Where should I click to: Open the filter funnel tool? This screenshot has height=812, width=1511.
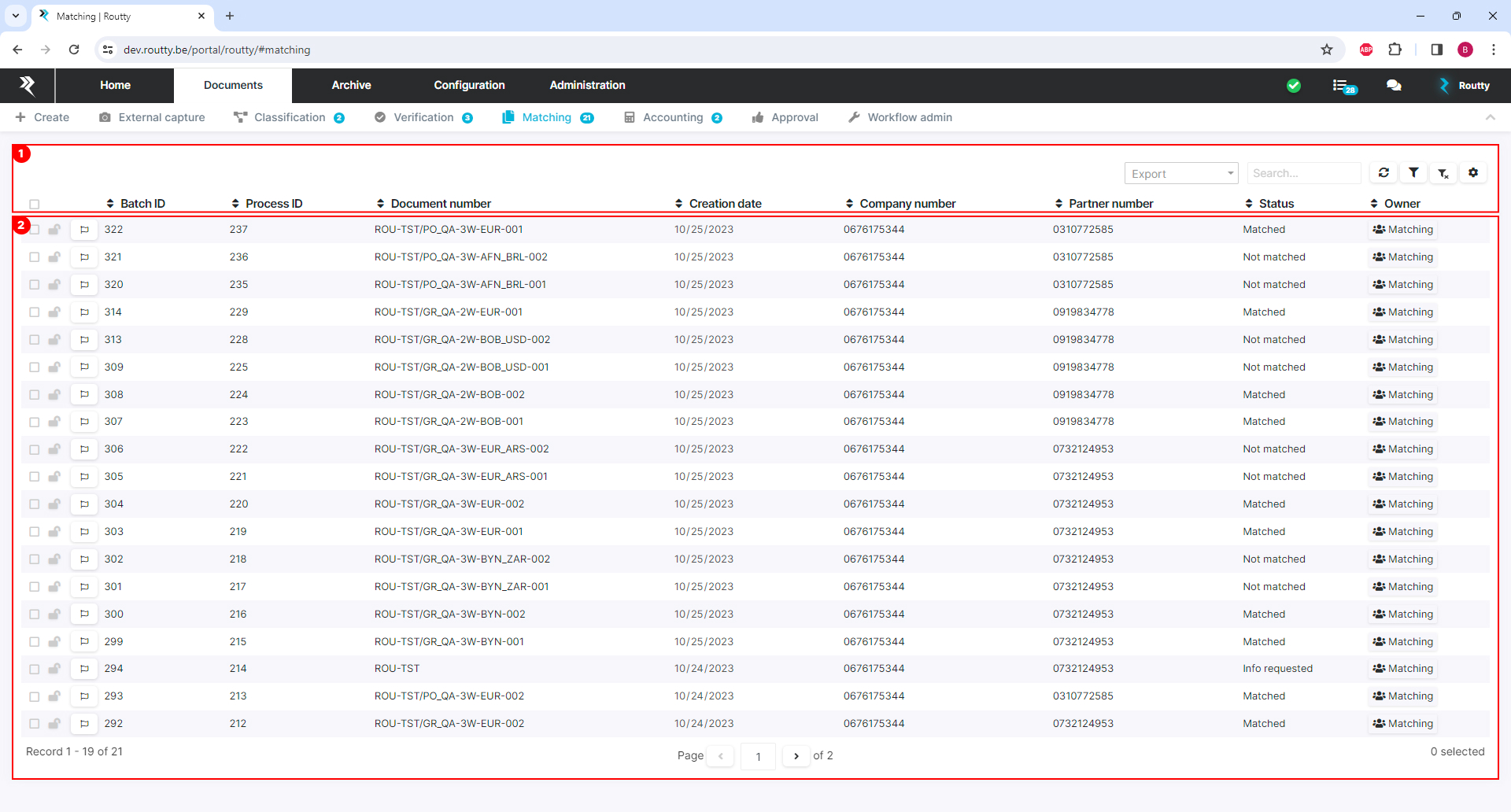pos(1413,173)
